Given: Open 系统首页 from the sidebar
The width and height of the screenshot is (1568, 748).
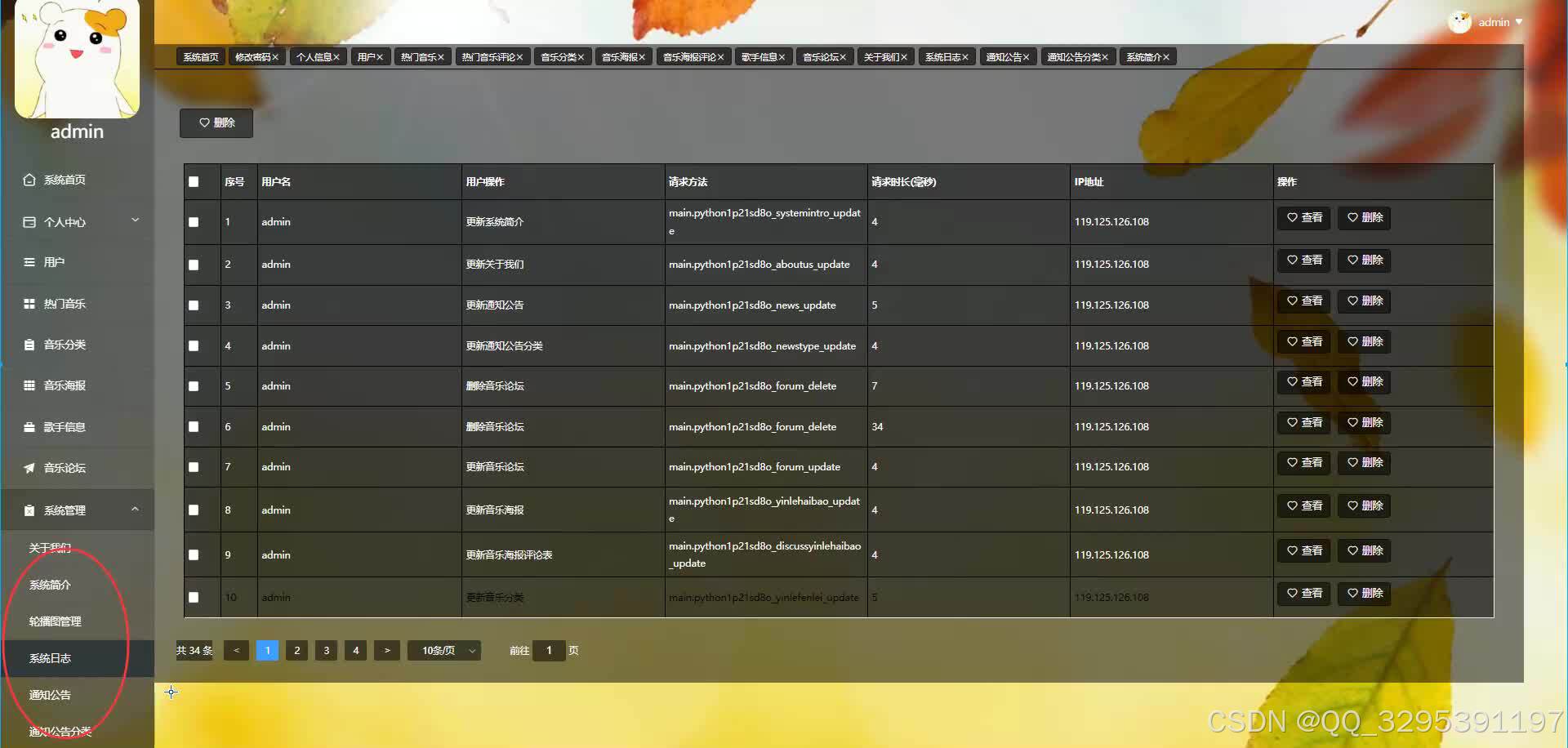Looking at the screenshot, I should pos(65,180).
